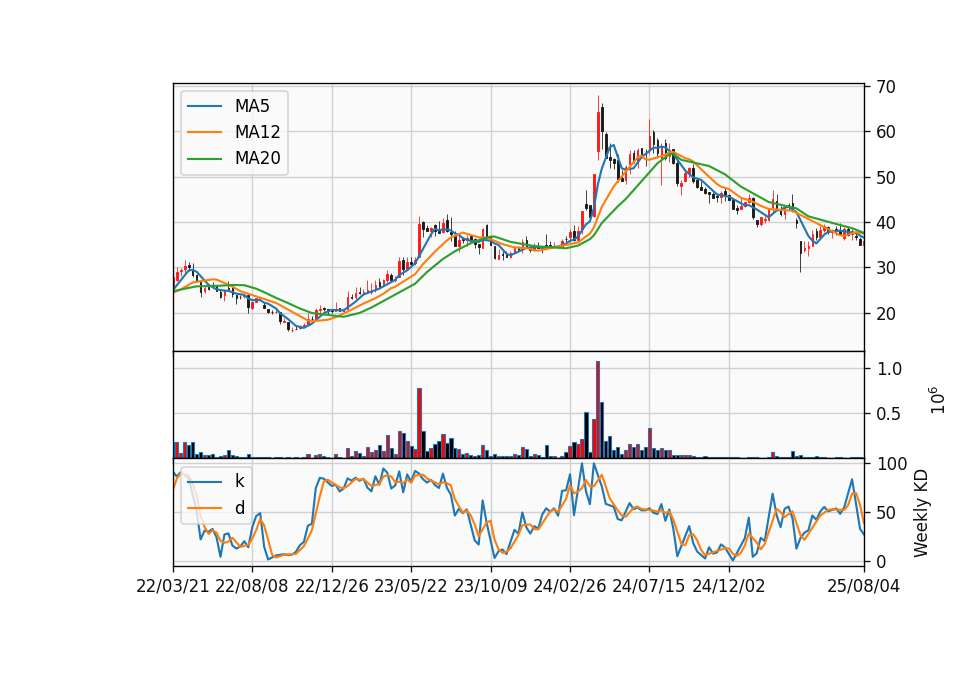960x690 pixels.
Task: Click the MA20 legend label
Action: click(x=257, y=159)
